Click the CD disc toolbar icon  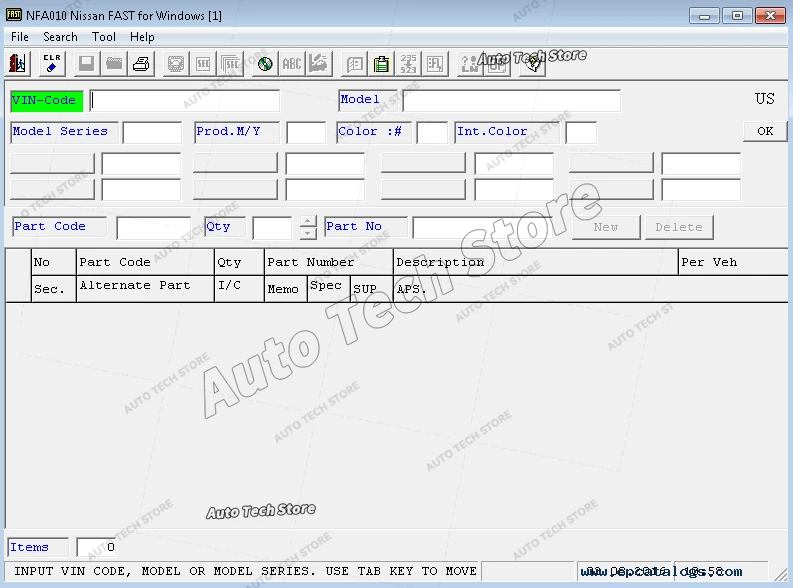click(265, 64)
